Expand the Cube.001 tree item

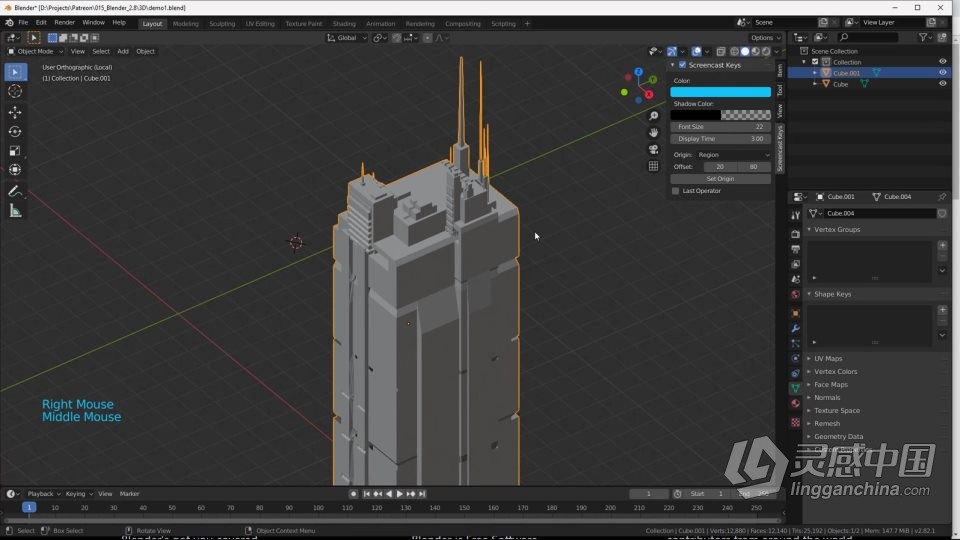pos(815,73)
